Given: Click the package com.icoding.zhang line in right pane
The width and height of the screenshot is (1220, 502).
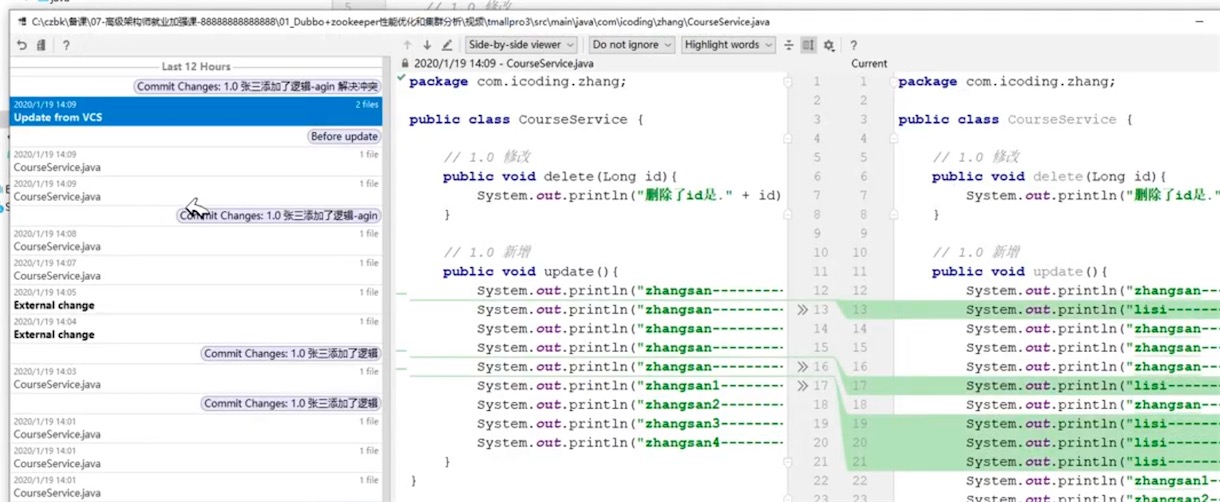Looking at the screenshot, I should (x=1006, y=82).
